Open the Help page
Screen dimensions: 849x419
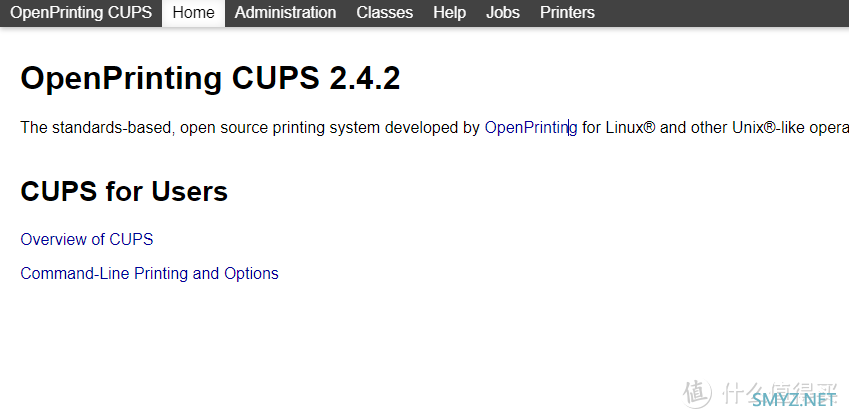pyautogui.click(x=449, y=12)
